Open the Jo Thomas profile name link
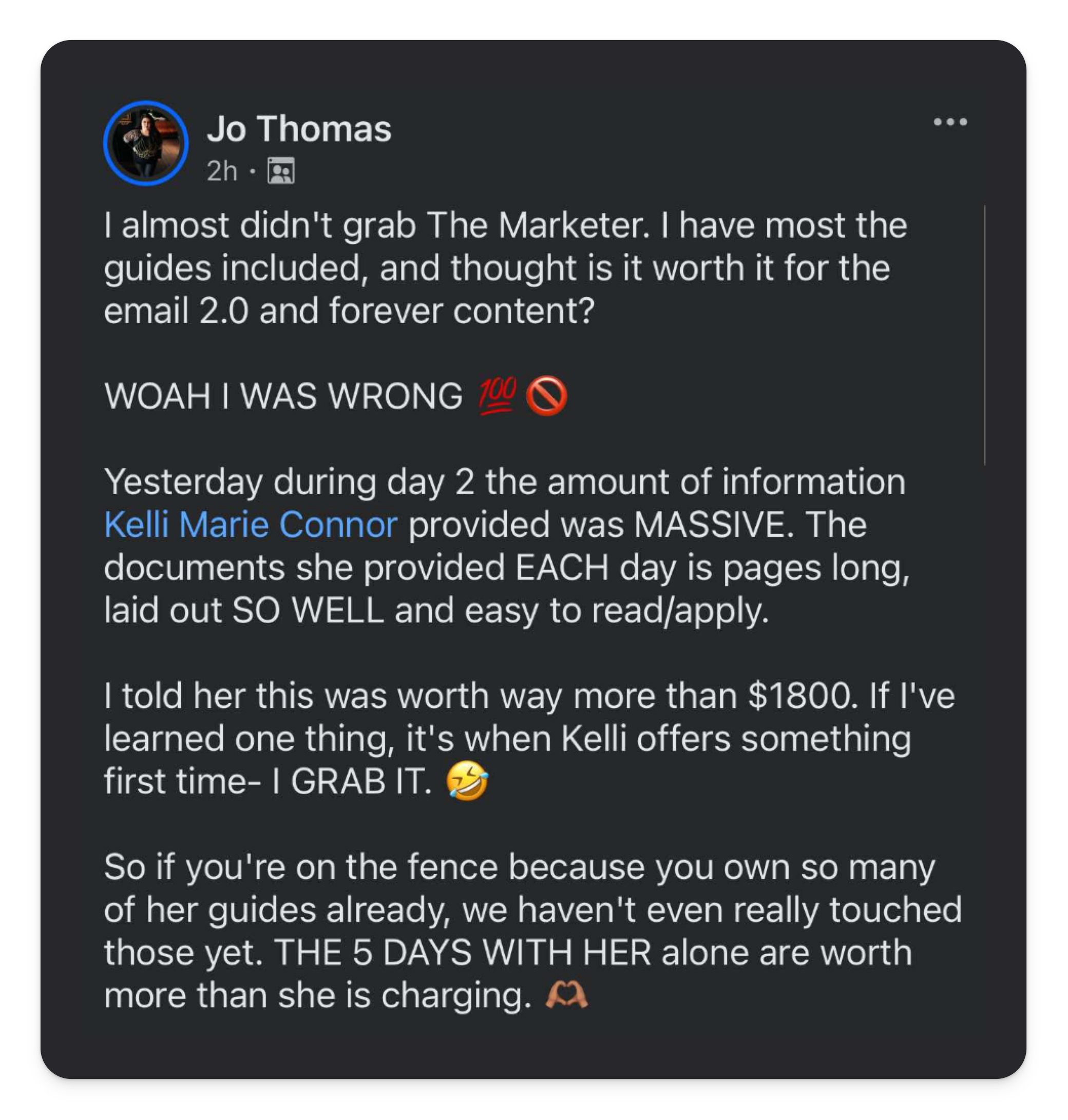Screen dimensions: 1068x1120 tap(299, 129)
